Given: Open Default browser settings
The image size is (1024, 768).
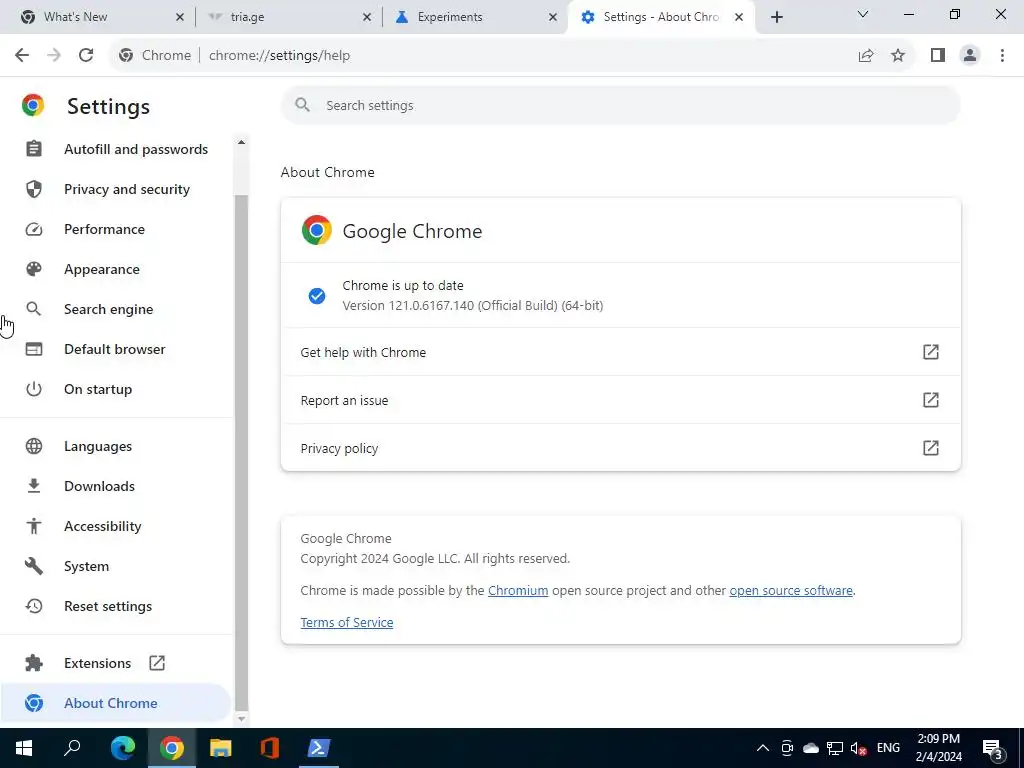Looking at the screenshot, I should pyautogui.click(x=116, y=349).
